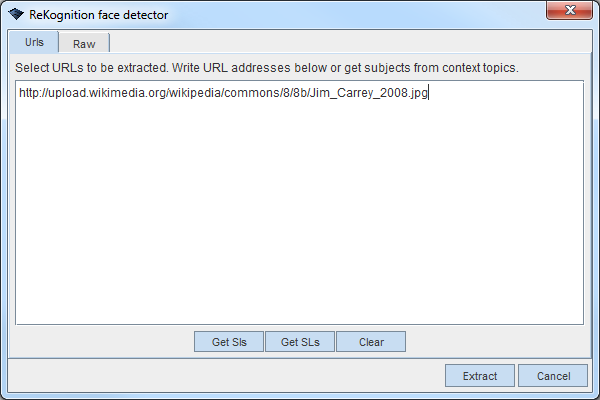Click empty space in the URL text area
Image resolution: width=600 pixels, height=400 pixels.
click(300, 220)
